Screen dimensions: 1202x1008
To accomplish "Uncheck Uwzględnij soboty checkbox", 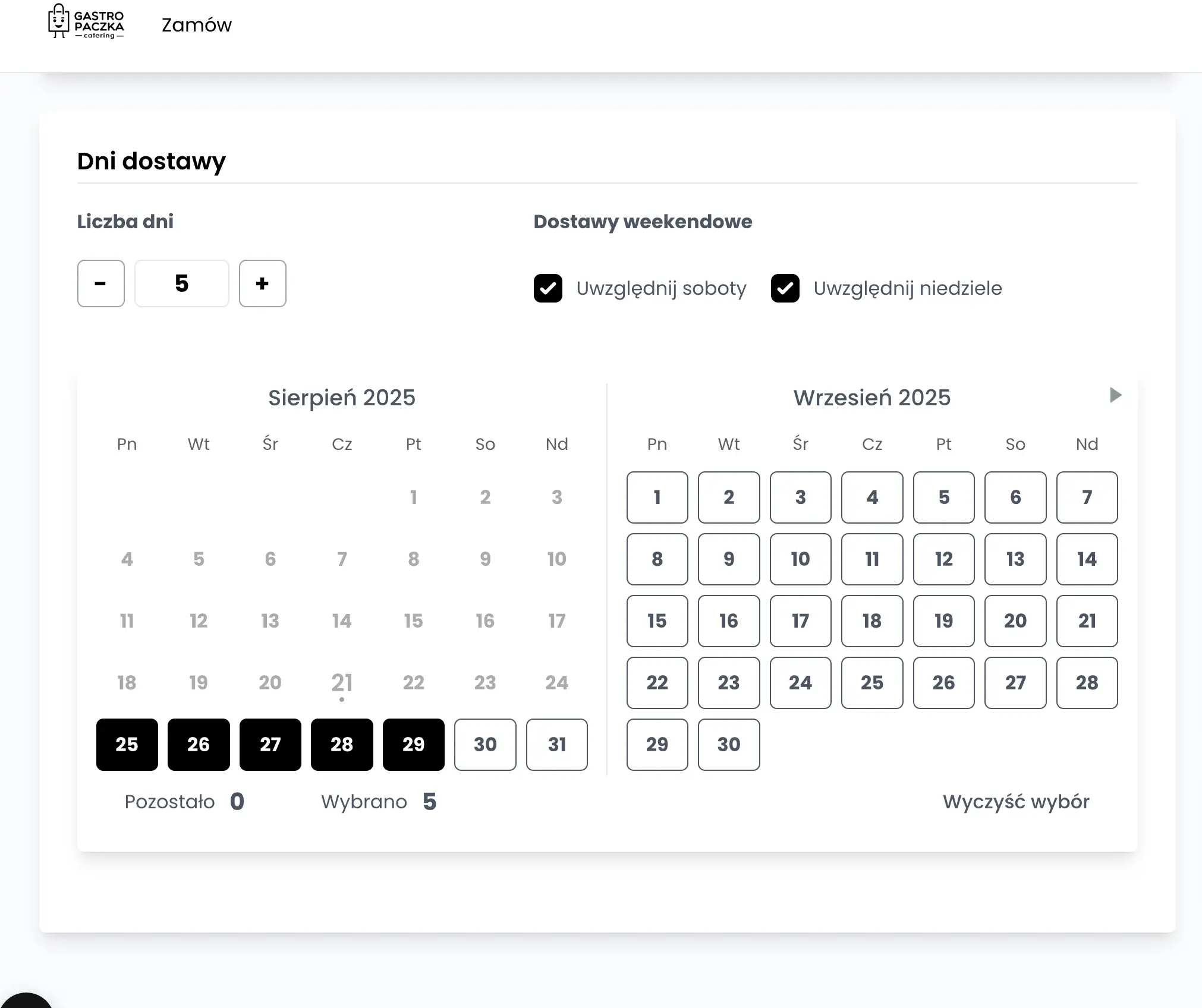I will [x=547, y=288].
